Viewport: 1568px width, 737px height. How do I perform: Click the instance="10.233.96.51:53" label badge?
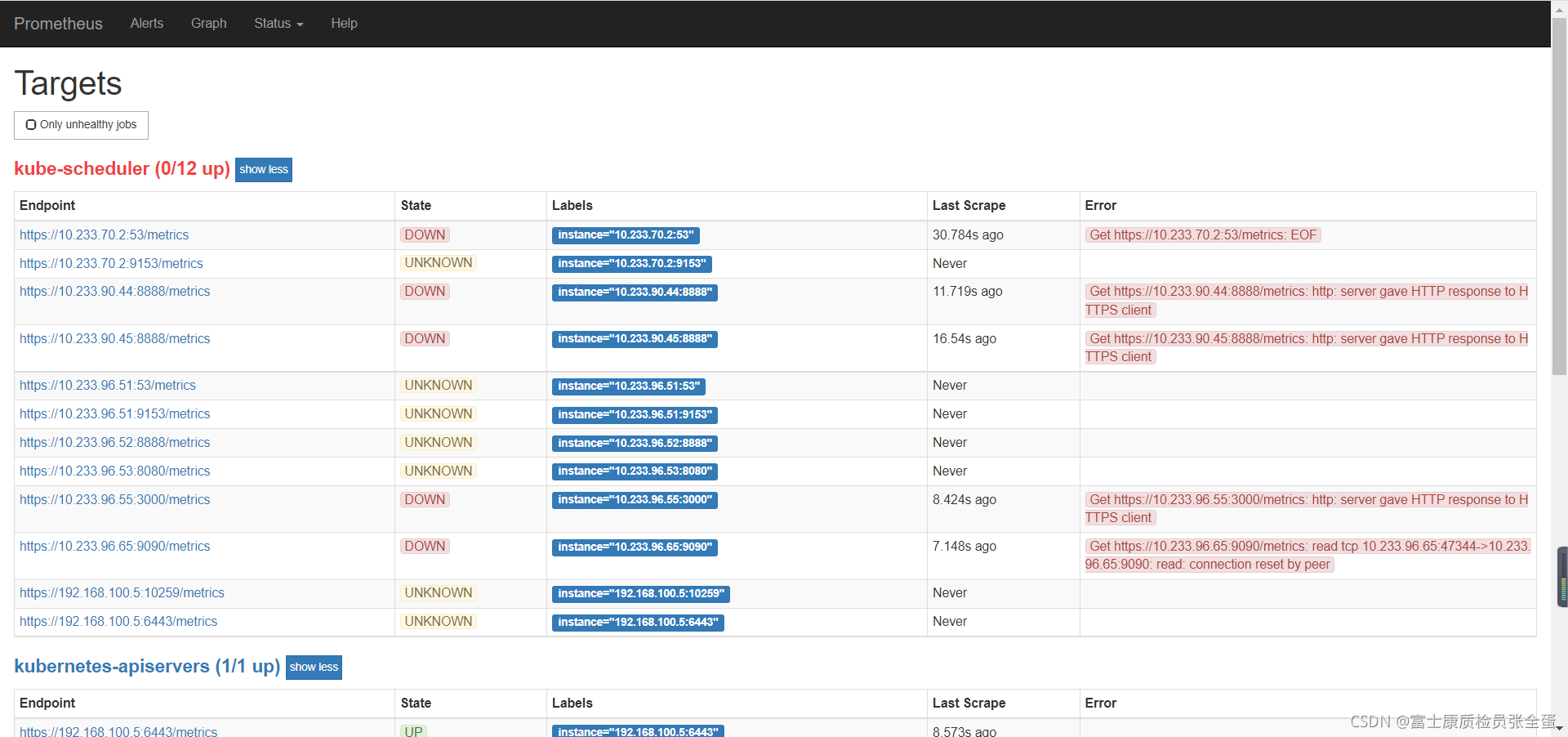pos(629,386)
